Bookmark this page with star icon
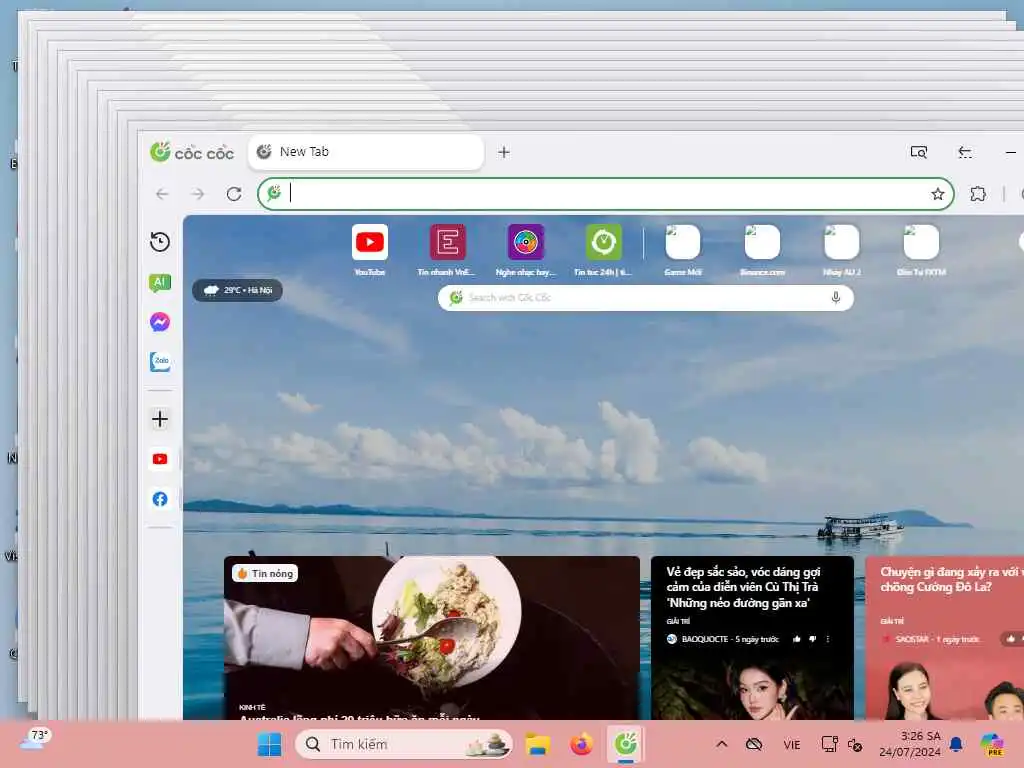 click(x=938, y=194)
